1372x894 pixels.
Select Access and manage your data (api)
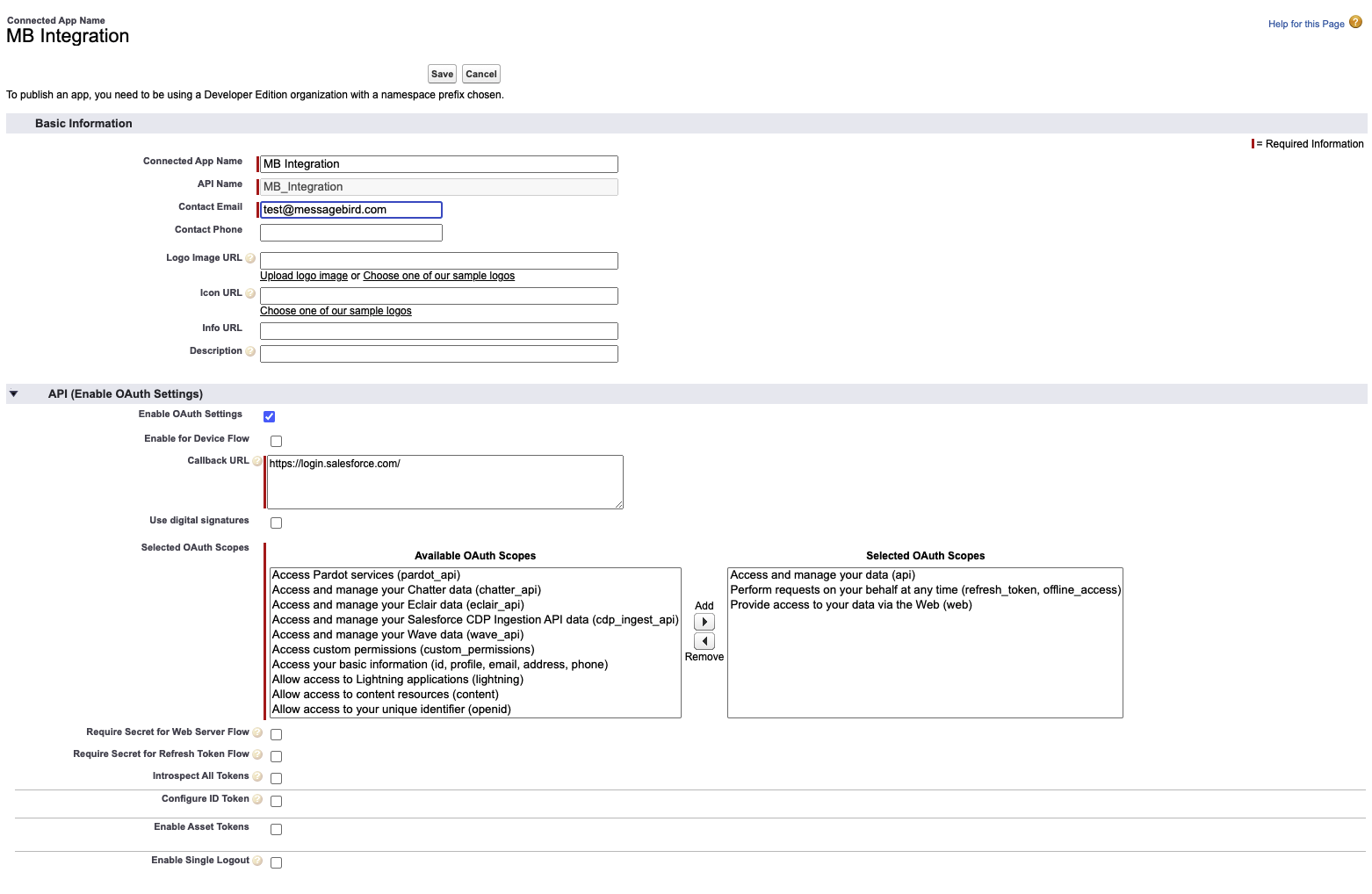(925, 575)
